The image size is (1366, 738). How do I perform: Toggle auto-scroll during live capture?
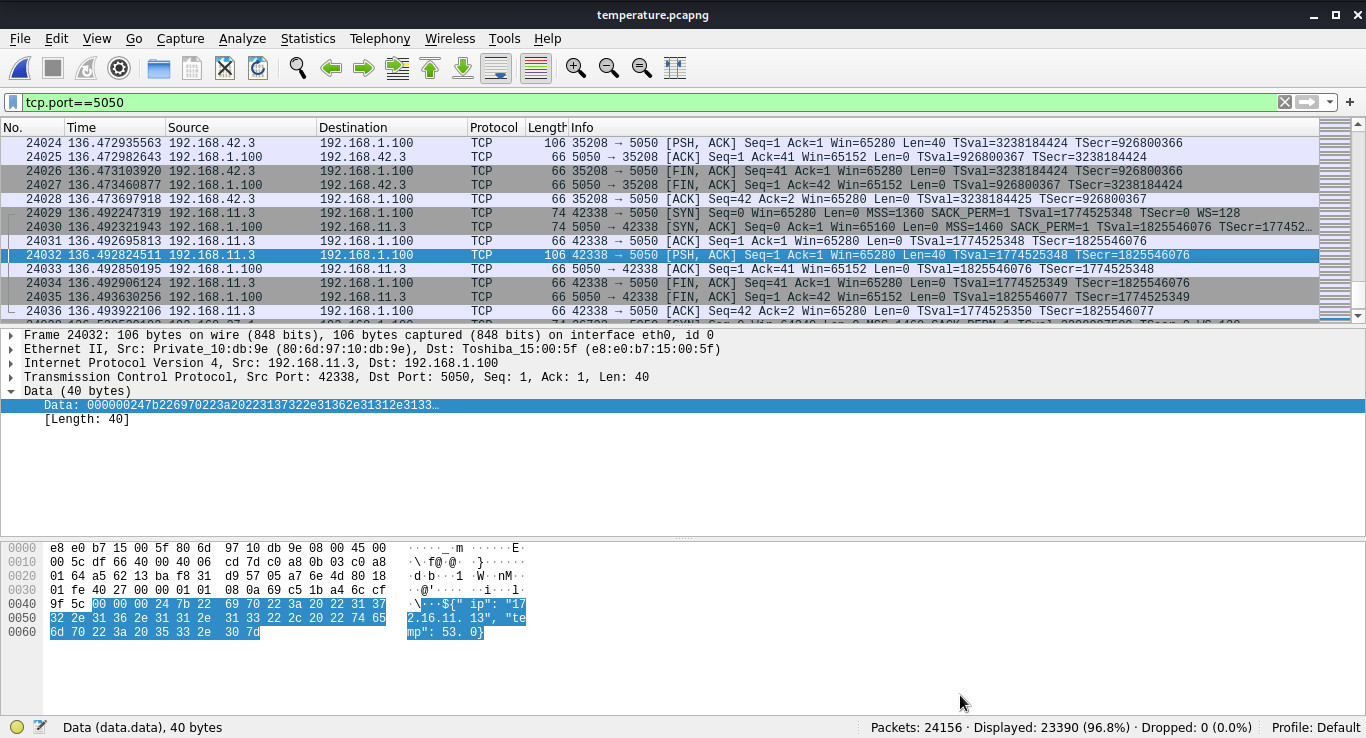pos(496,68)
